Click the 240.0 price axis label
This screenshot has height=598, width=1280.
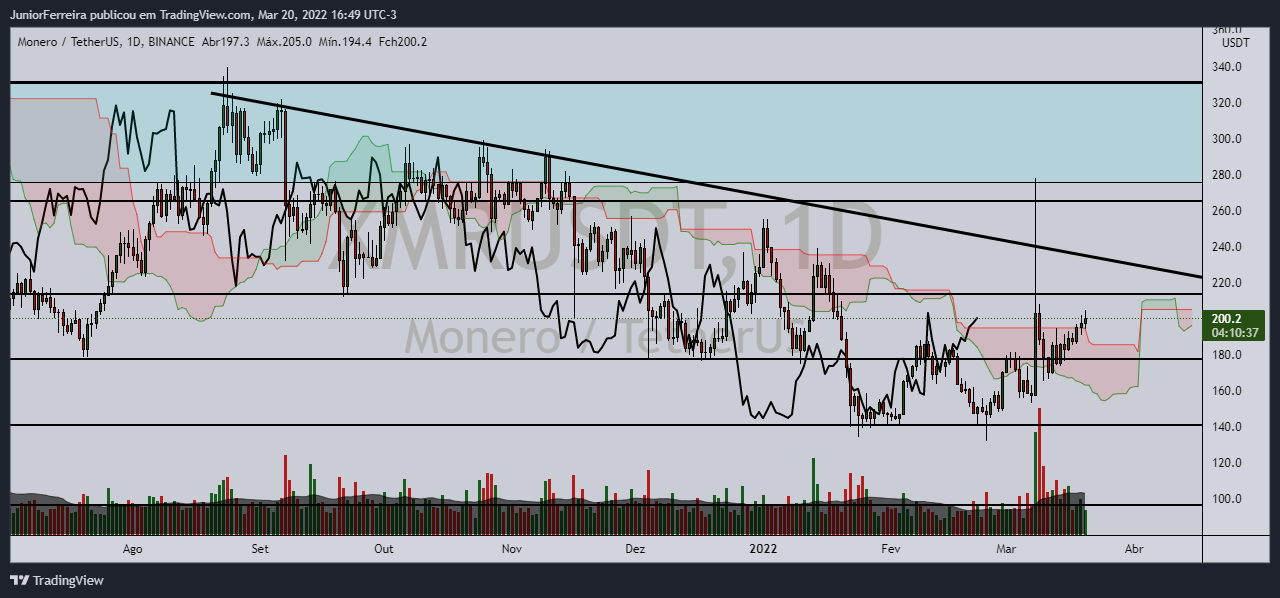pos(1228,247)
